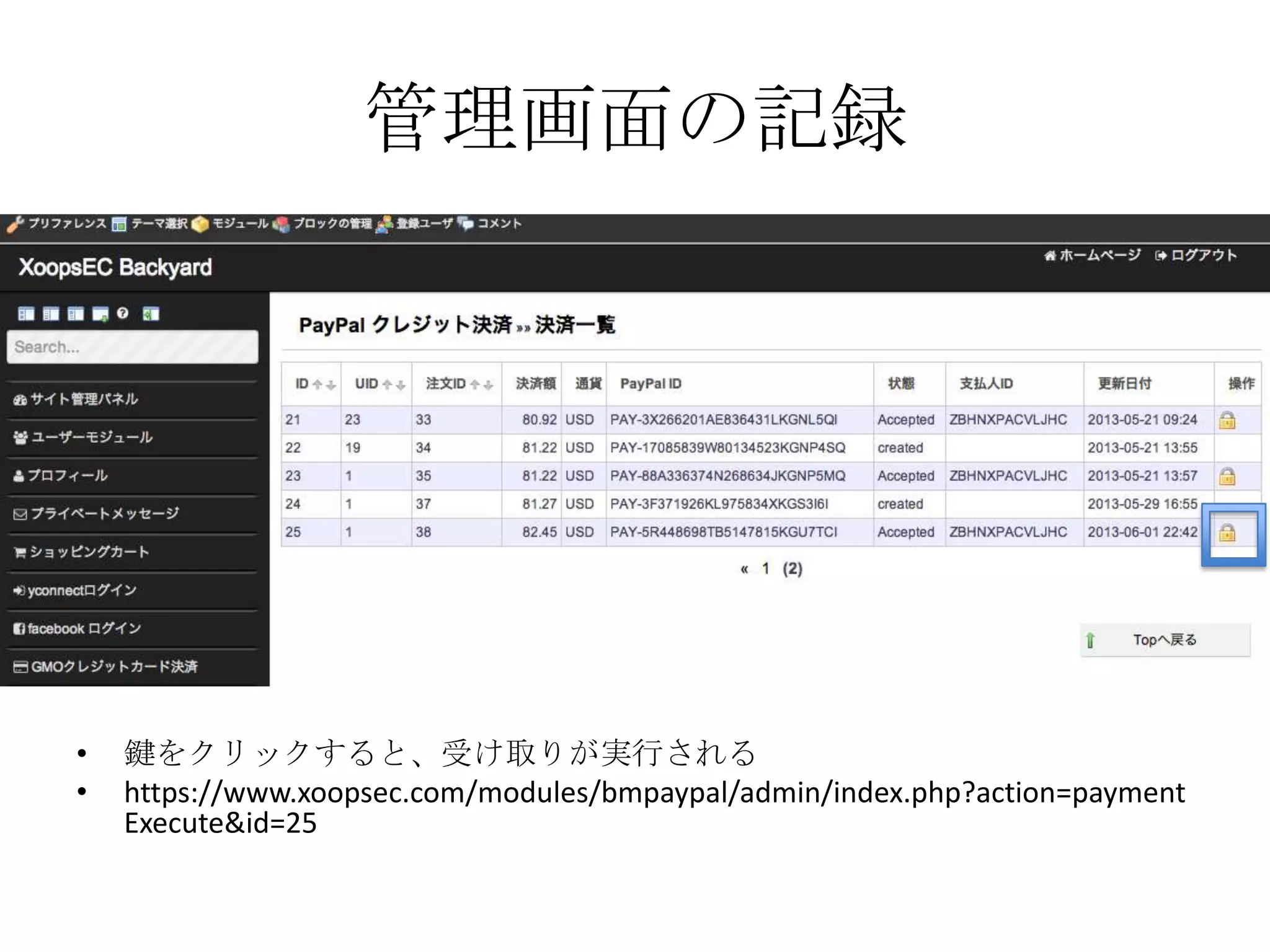Open サイト管理パネル in sidebar
This screenshot has height=952, width=1270.
coord(76,399)
